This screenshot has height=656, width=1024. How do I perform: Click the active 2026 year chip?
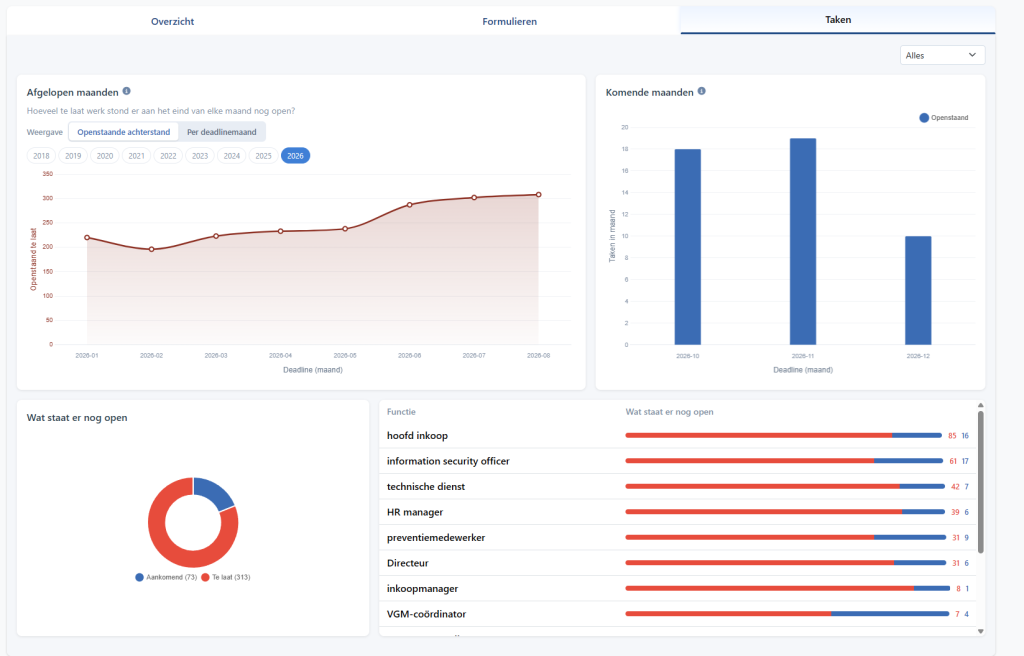point(295,156)
